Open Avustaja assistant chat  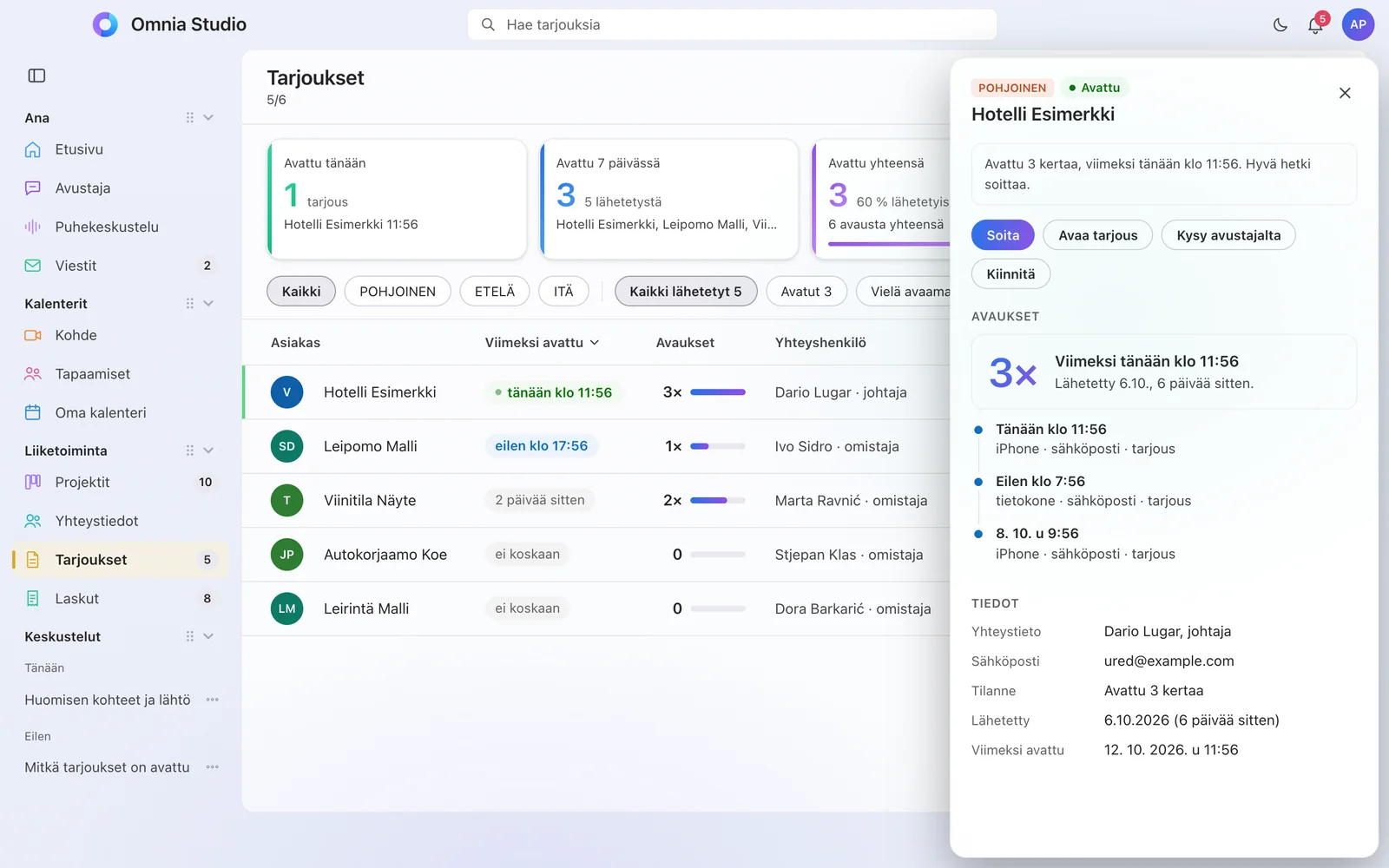[x=122, y=188]
